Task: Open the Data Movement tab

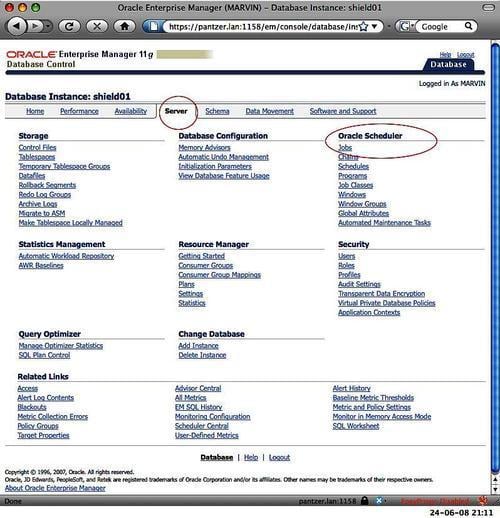Action: pyautogui.click(x=270, y=111)
